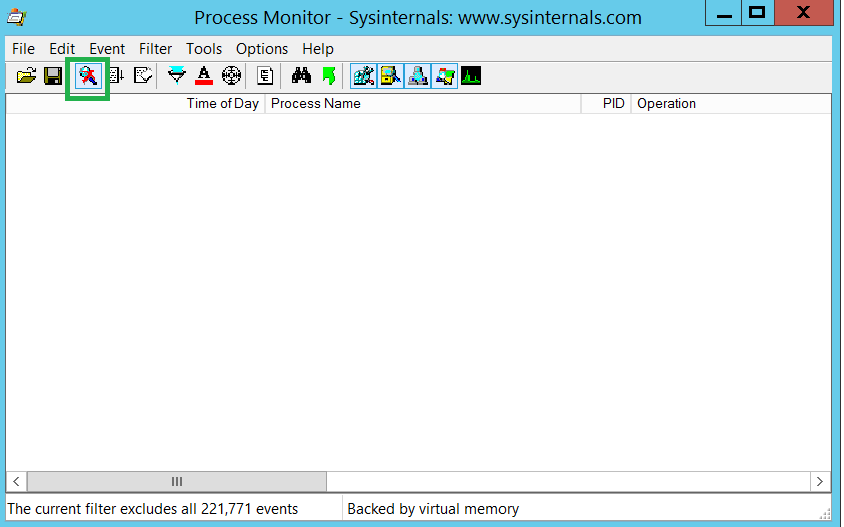Click status text 'Backed by virtual memory'
The height and width of the screenshot is (527, 844).
click(x=433, y=509)
